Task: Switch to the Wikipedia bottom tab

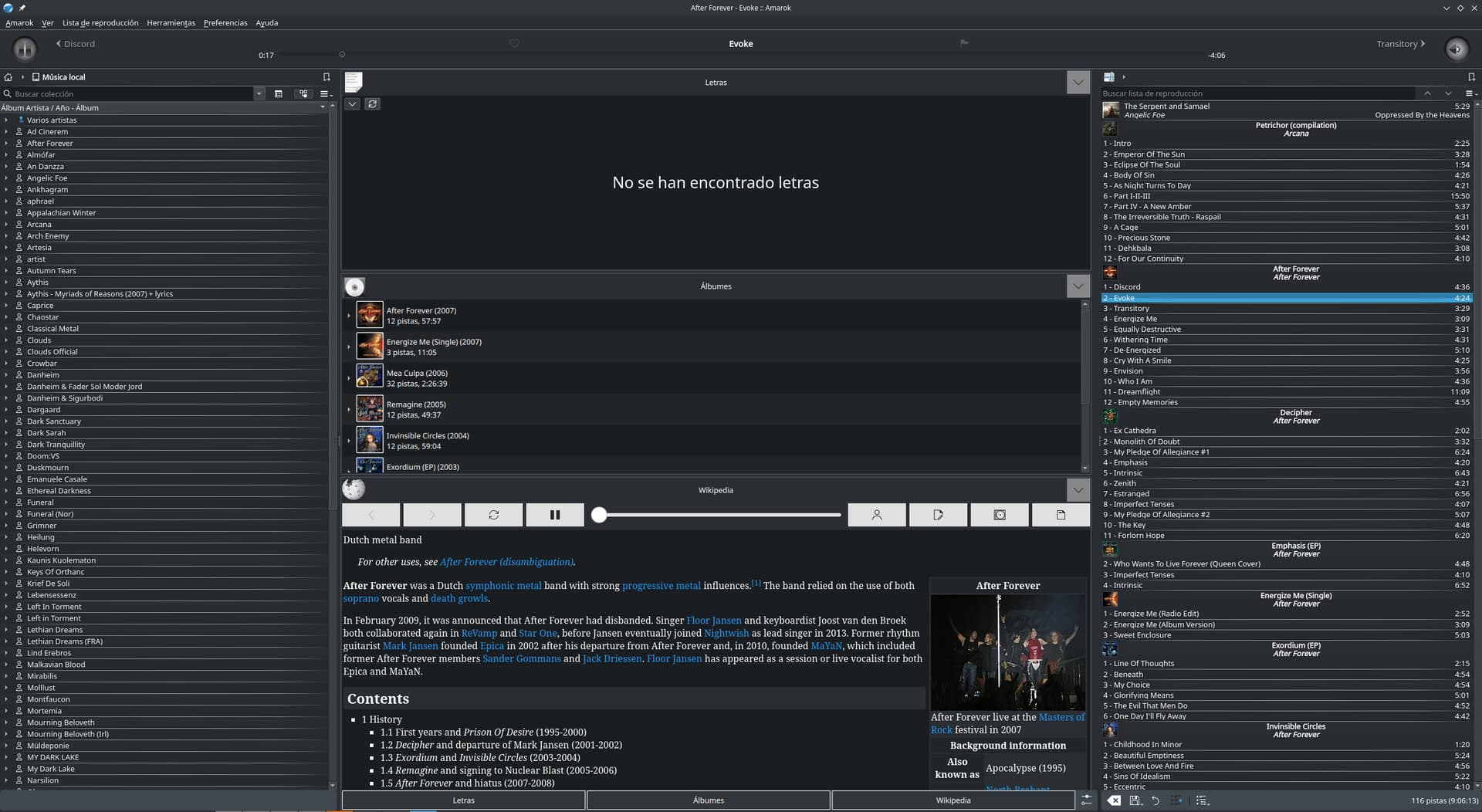Action: [953, 800]
